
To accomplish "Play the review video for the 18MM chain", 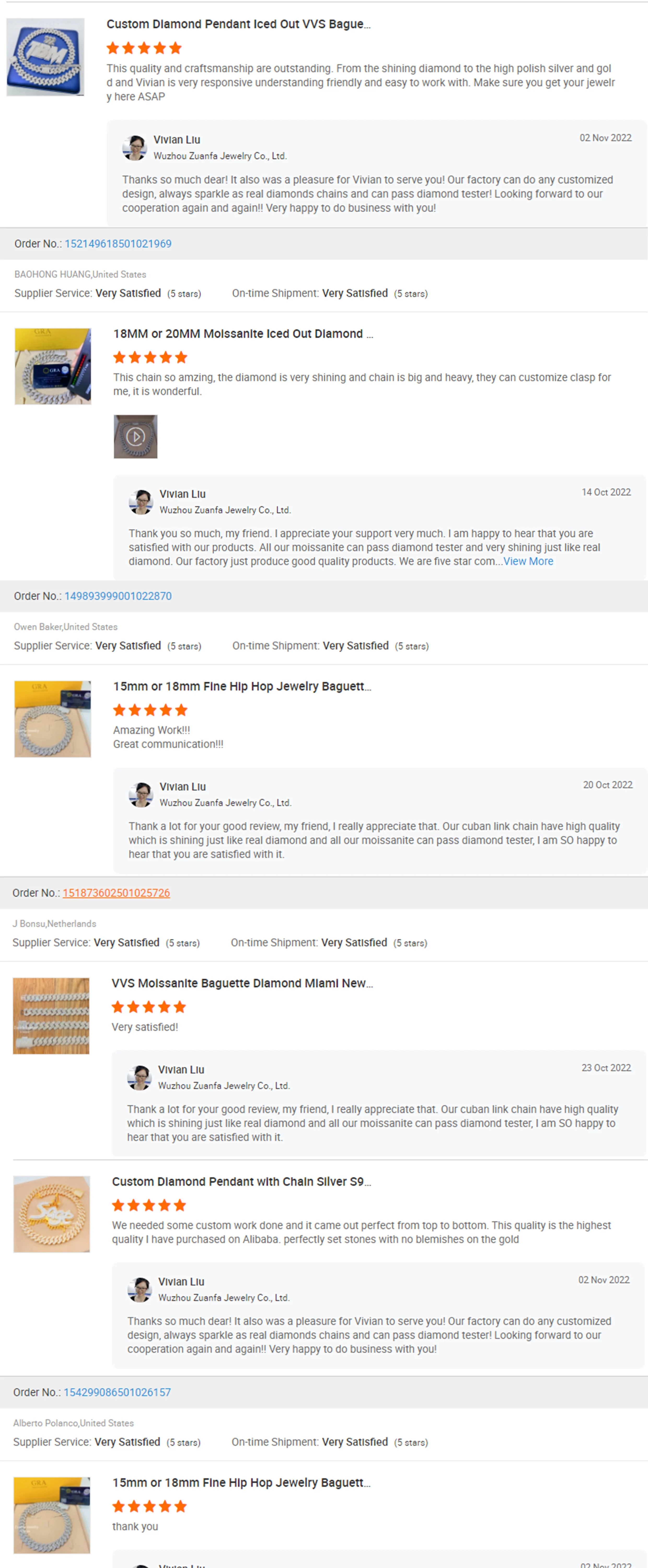I will click(136, 436).
